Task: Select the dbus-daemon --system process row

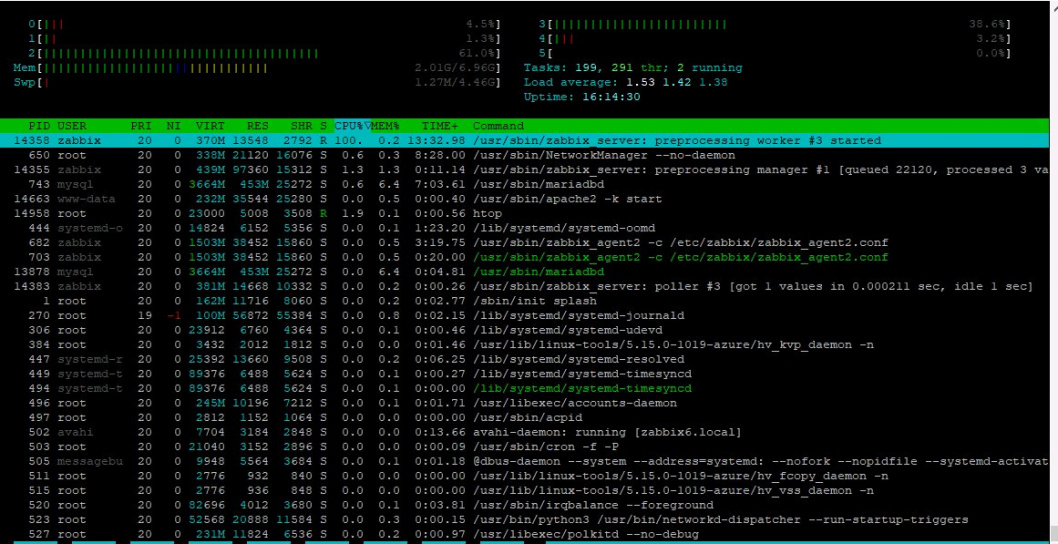Action: [x=525, y=462]
